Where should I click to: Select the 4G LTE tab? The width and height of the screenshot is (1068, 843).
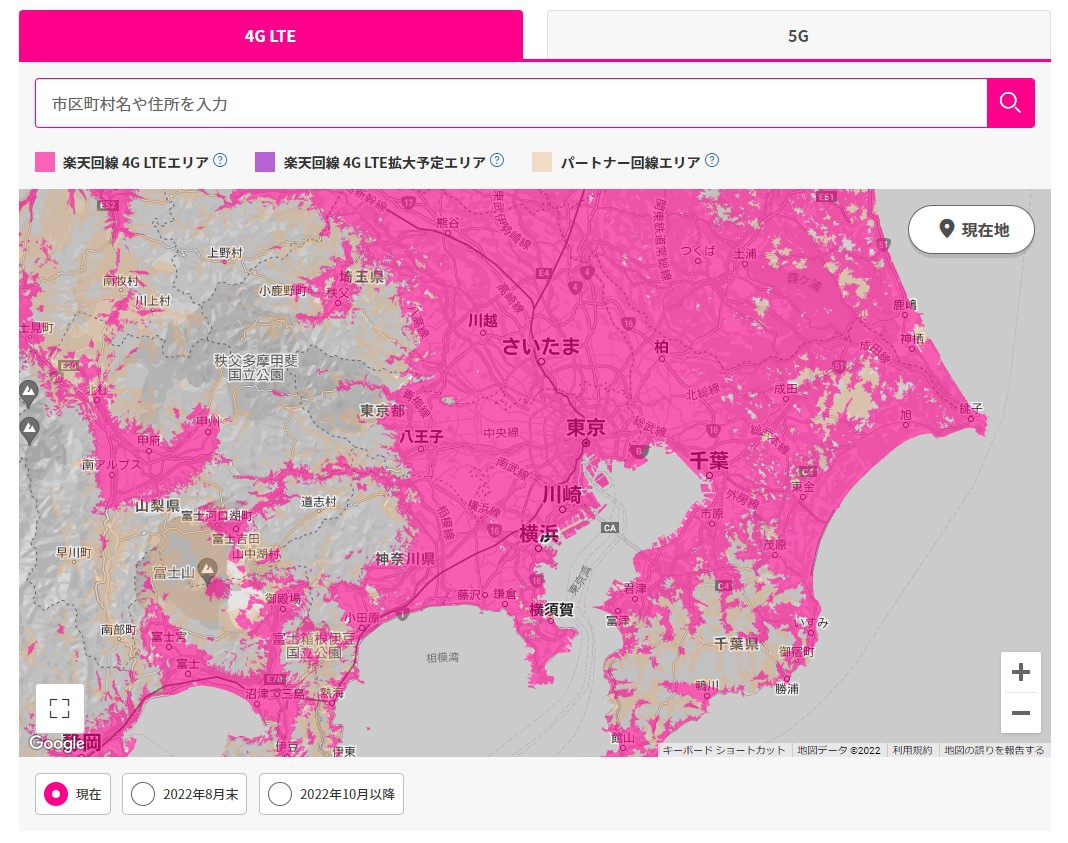(270, 35)
